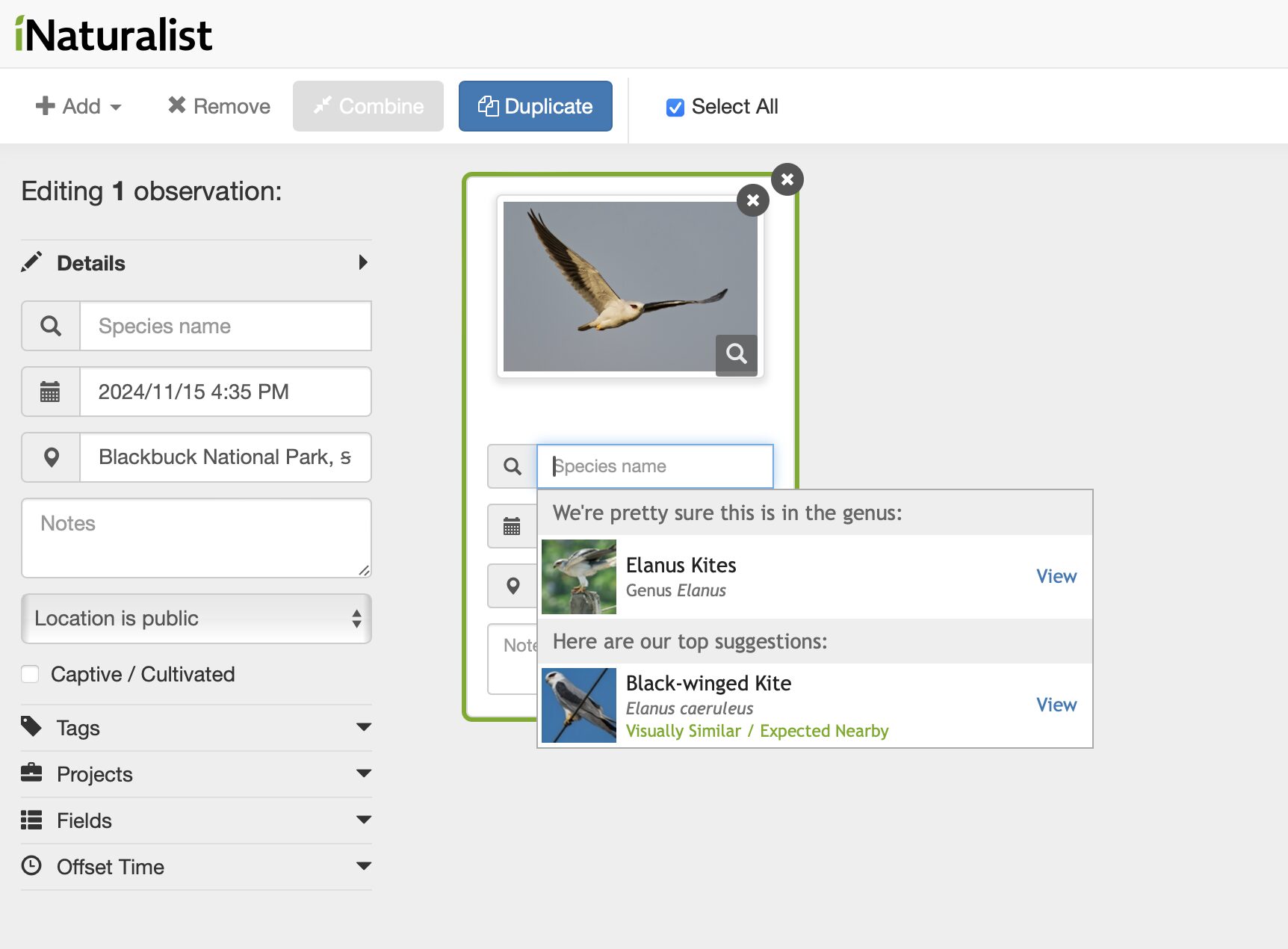The height and width of the screenshot is (949, 1288).
Task: Click the calendar icon in the observation card
Action: click(513, 526)
